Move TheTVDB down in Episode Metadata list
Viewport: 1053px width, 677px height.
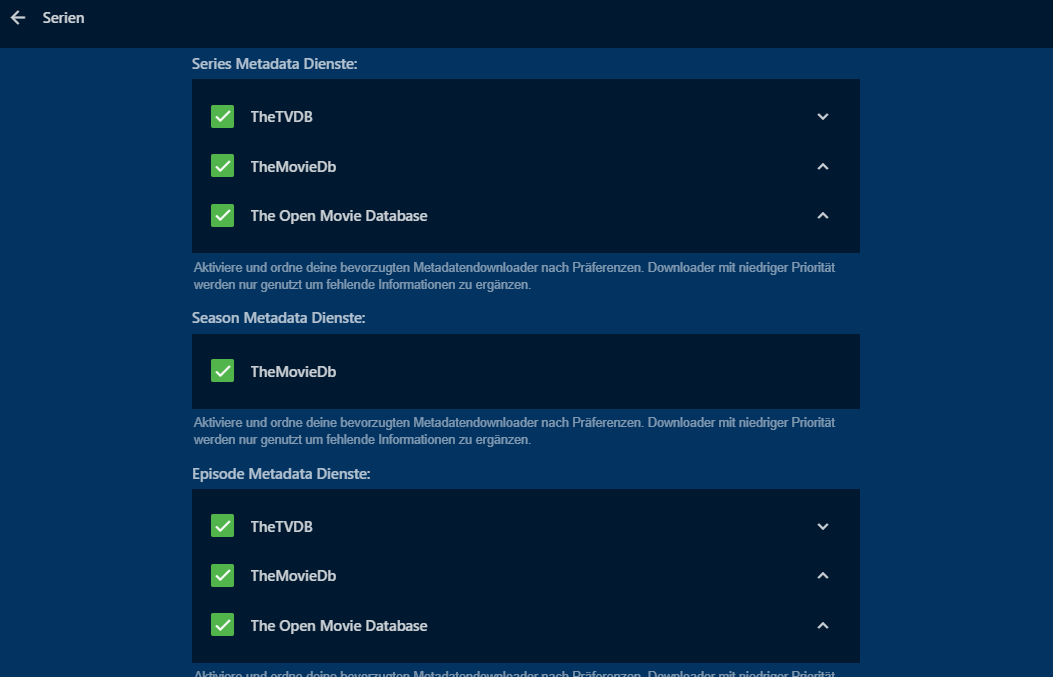pos(823,527)
